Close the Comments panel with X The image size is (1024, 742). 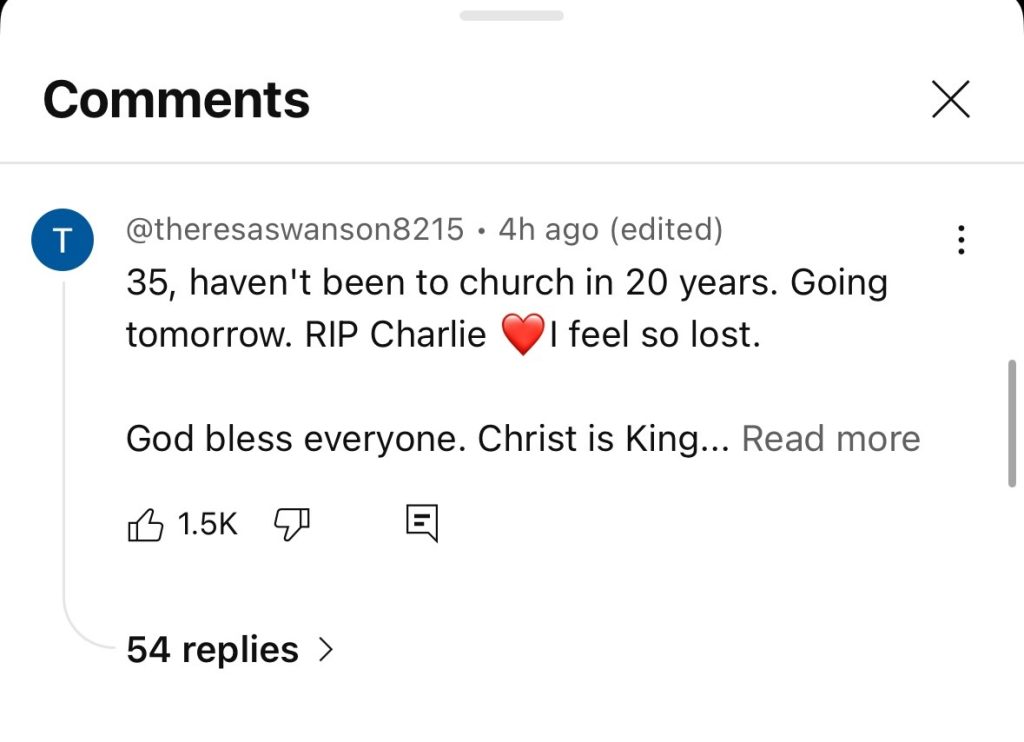950,99
